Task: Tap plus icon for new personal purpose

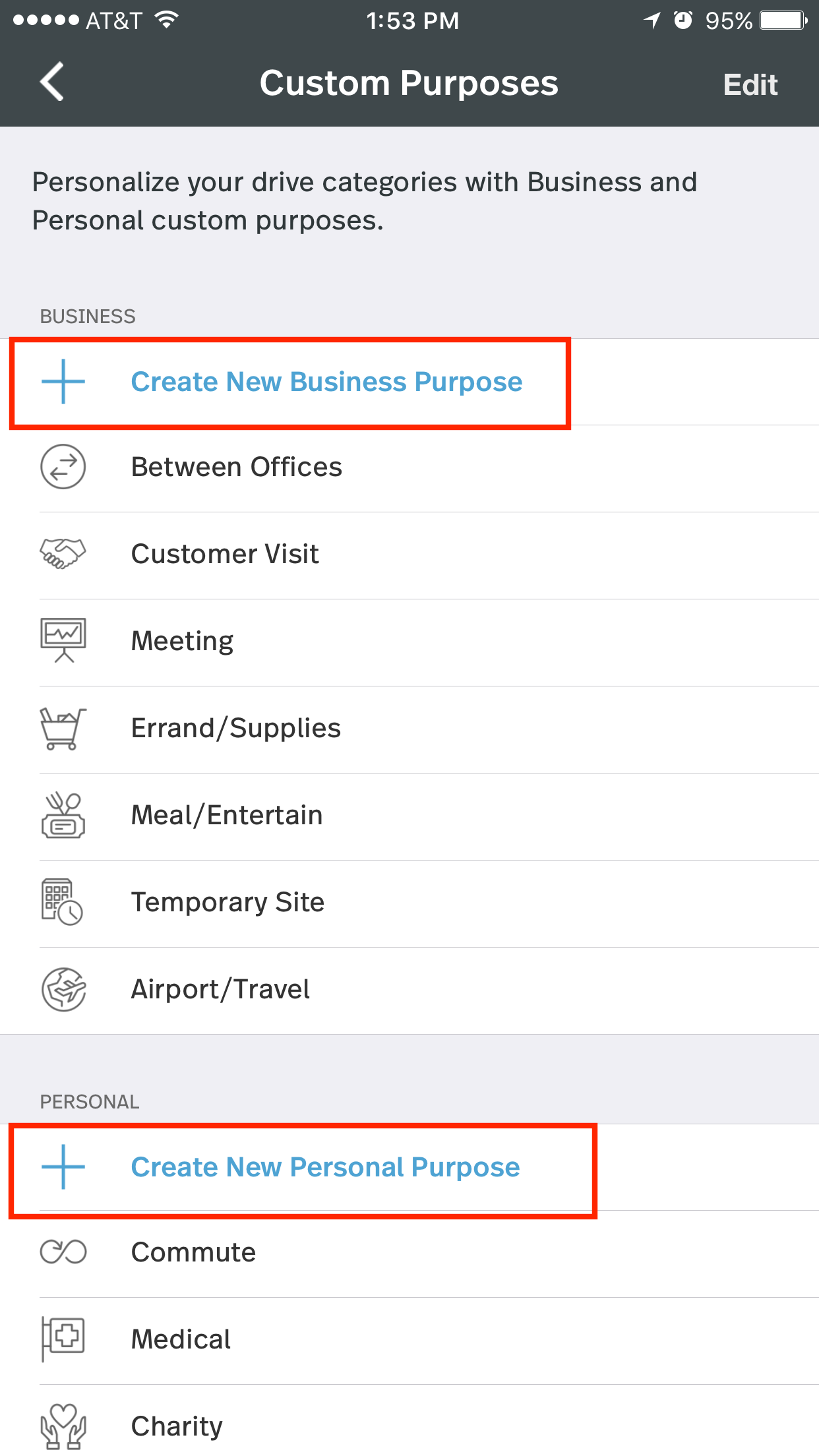Action: tap(63, 1167)
